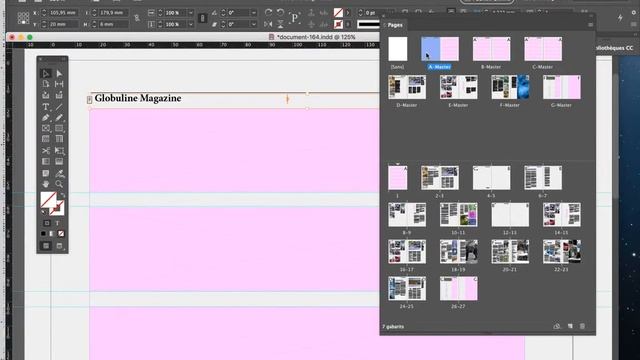Click the X position input field
This screenshot has width=640, height=360.
63,13
